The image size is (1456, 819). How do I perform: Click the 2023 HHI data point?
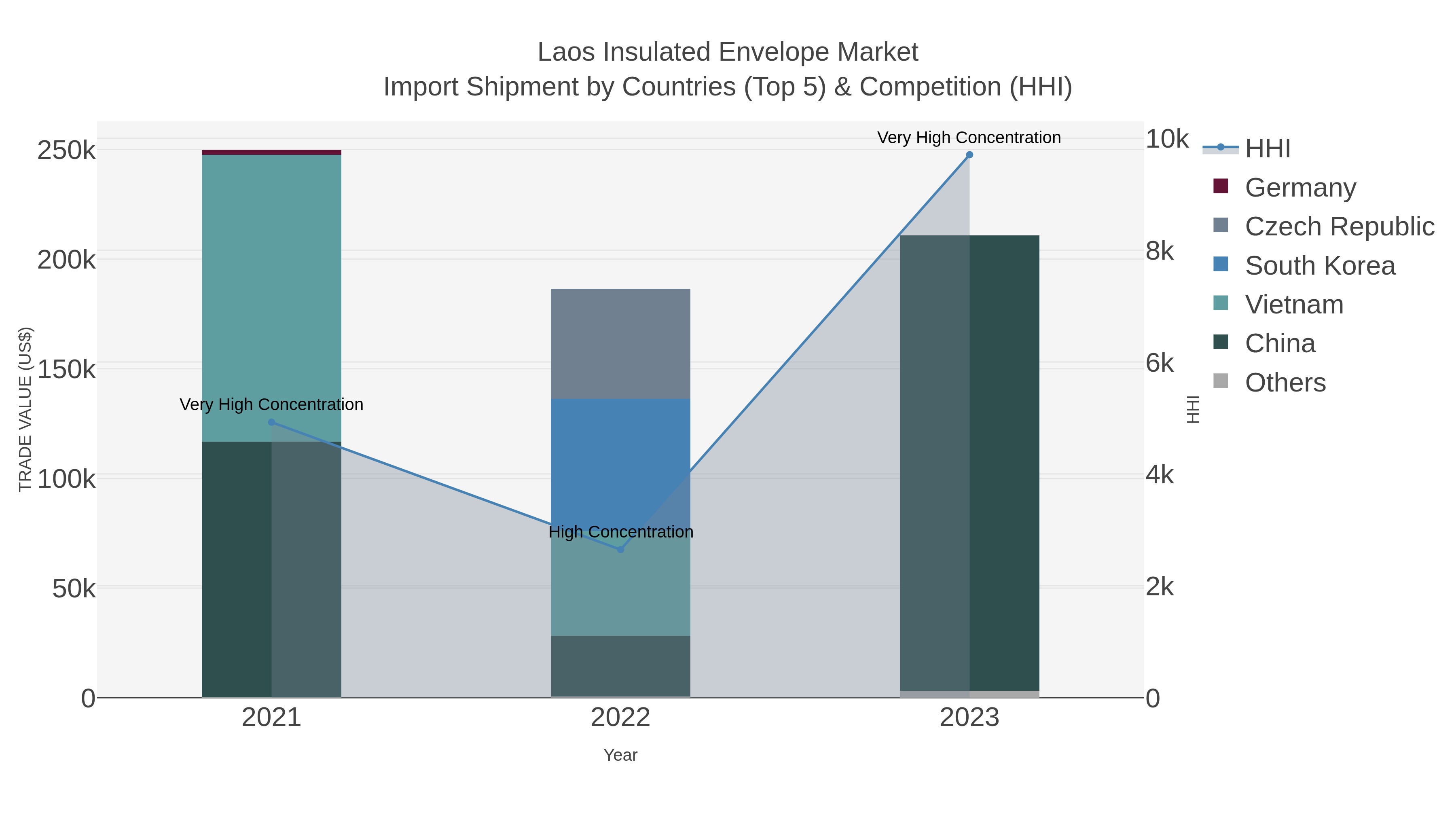pos(969,155)
